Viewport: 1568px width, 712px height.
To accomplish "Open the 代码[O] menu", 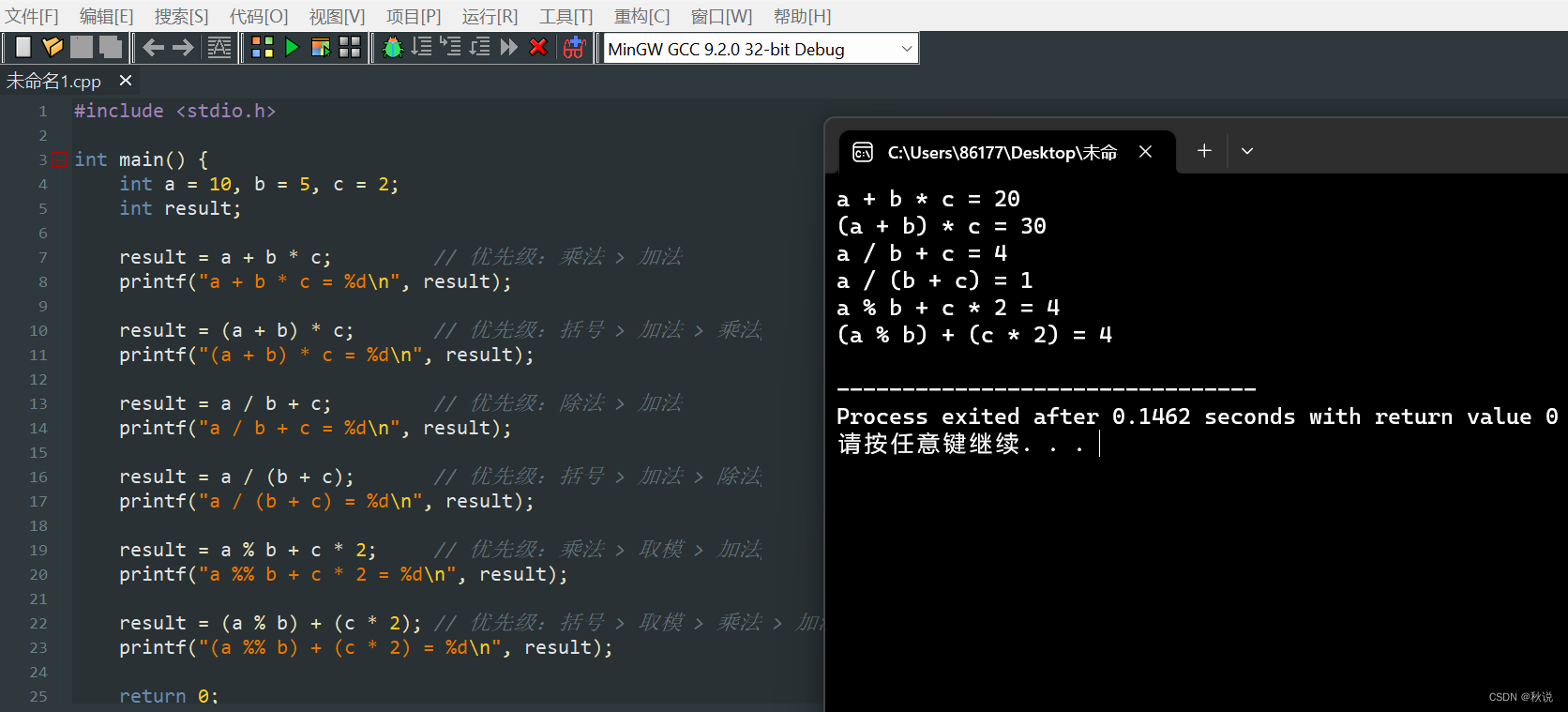I will (259, 16).
